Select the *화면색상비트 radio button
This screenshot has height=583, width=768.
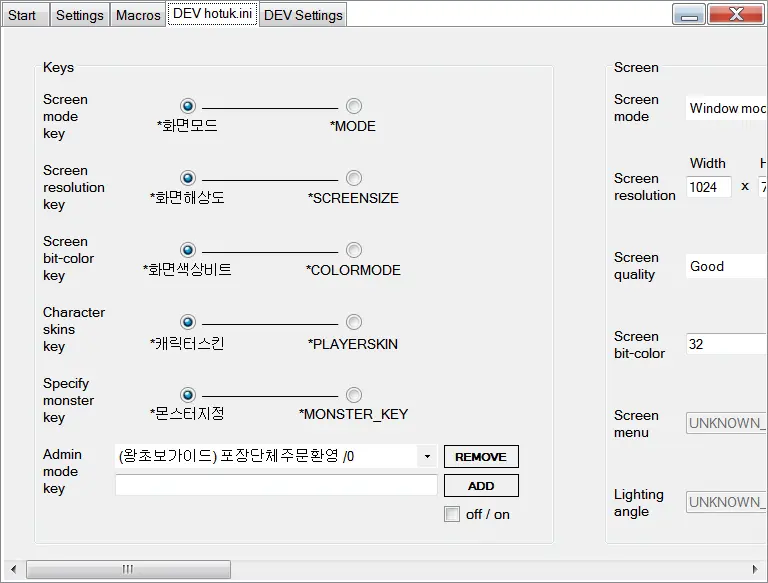(188, 250)
